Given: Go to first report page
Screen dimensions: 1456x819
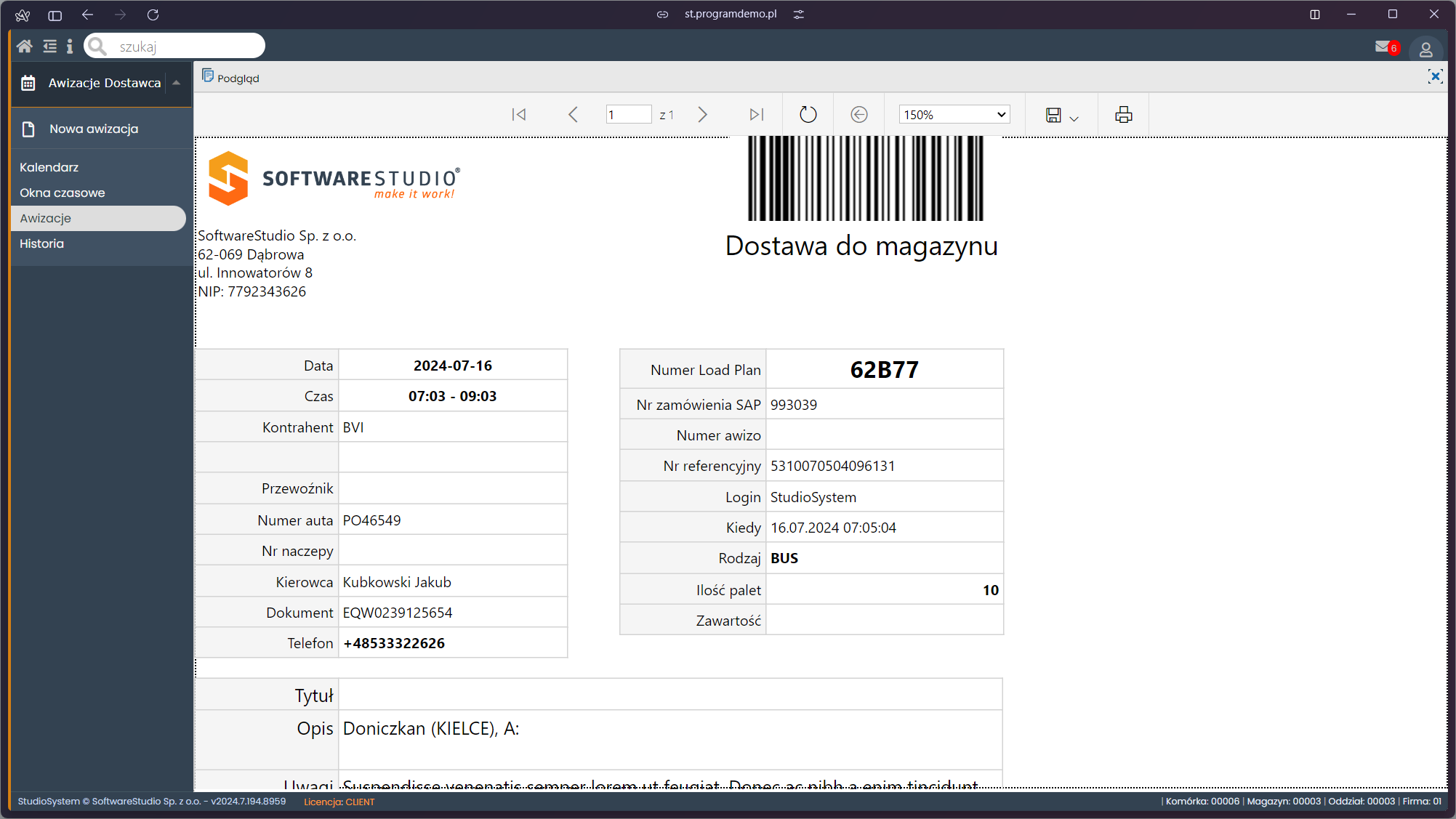Looking at the screenshot, I should click(x=518, y=115).
